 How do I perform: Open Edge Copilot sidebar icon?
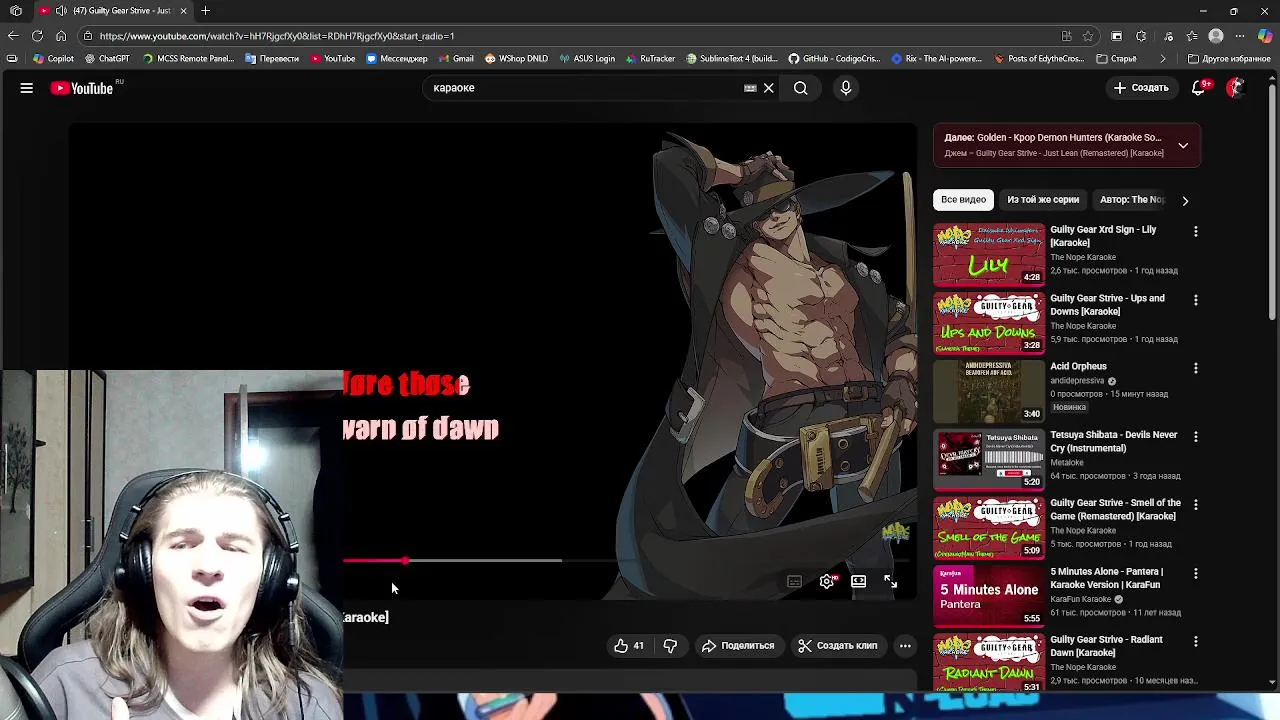tap(1265, 36)
